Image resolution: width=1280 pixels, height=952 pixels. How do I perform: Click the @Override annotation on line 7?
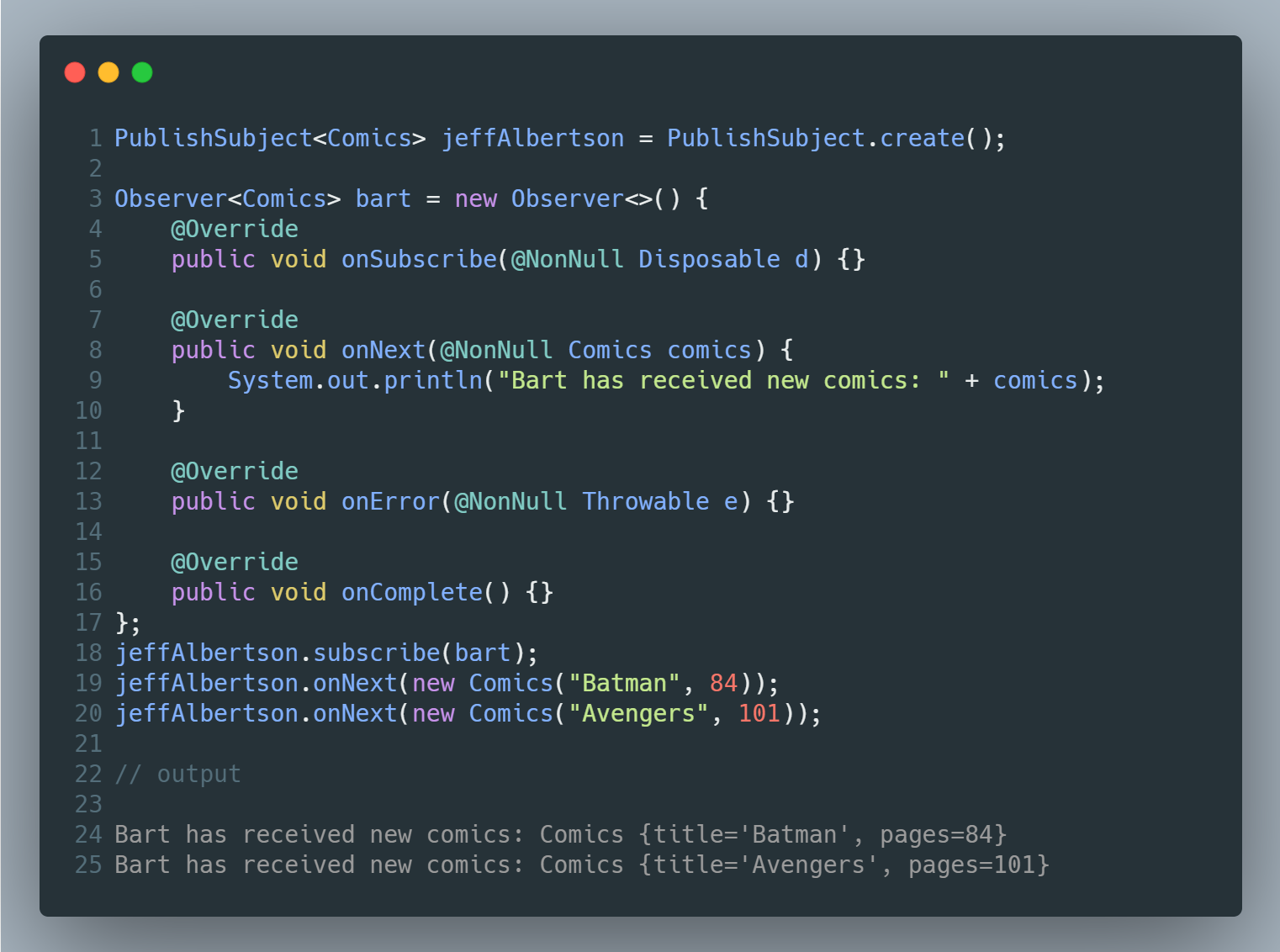click(x=235, y=320)
